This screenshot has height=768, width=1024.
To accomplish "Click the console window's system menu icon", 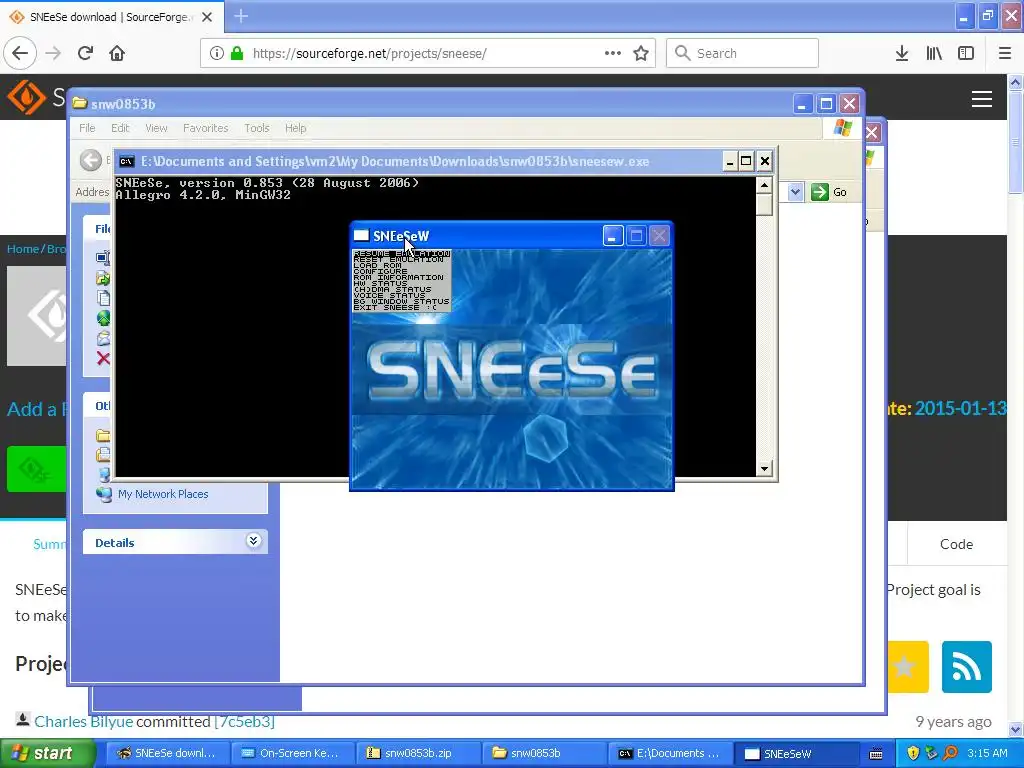I will pos(127,161).
